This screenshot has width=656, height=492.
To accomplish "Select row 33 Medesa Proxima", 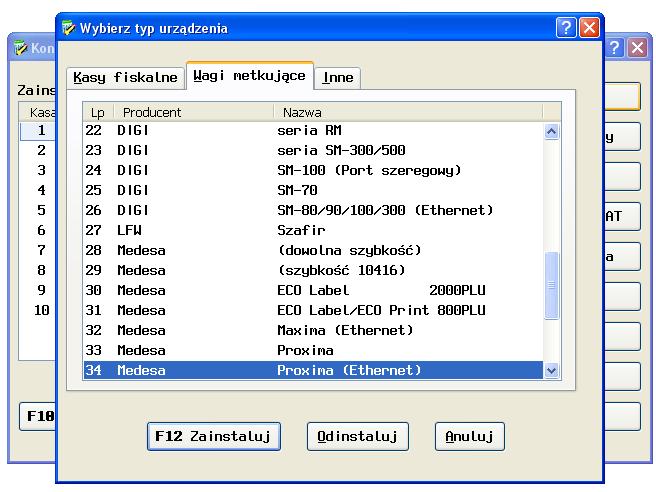I will click(x=313, y=351).
